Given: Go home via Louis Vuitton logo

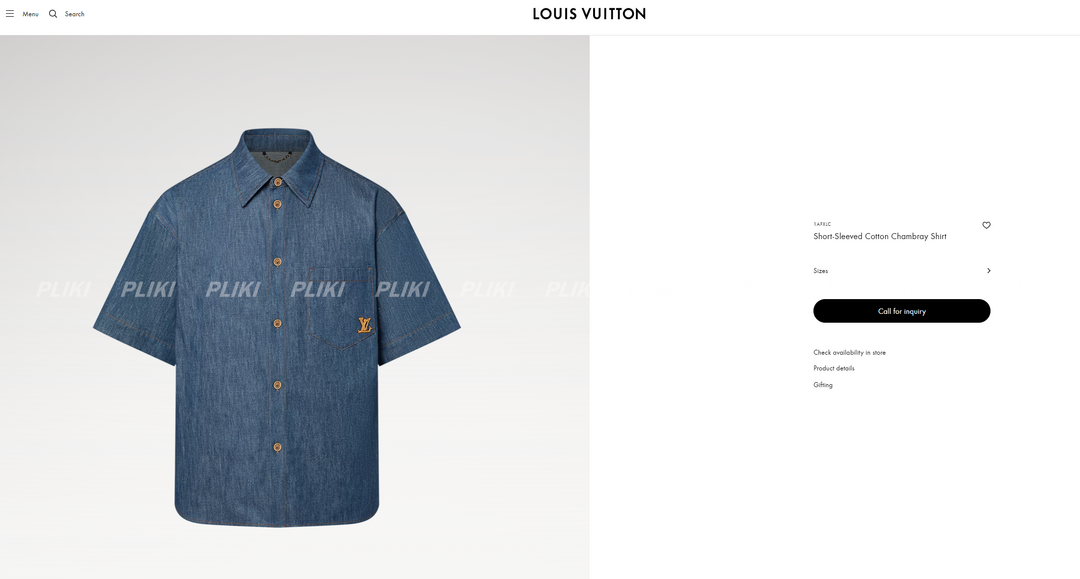Looking at the screenshot, I should tap(589, 14).
